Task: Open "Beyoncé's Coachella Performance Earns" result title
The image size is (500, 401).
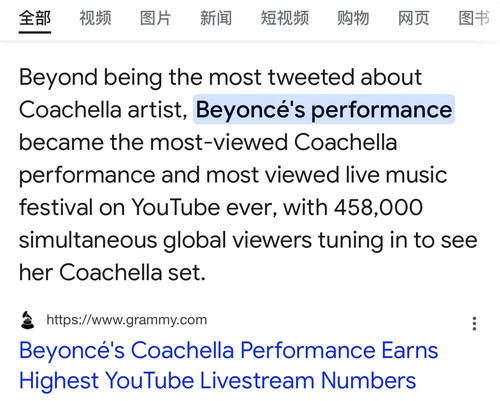Action: click(x=229, y=351)
